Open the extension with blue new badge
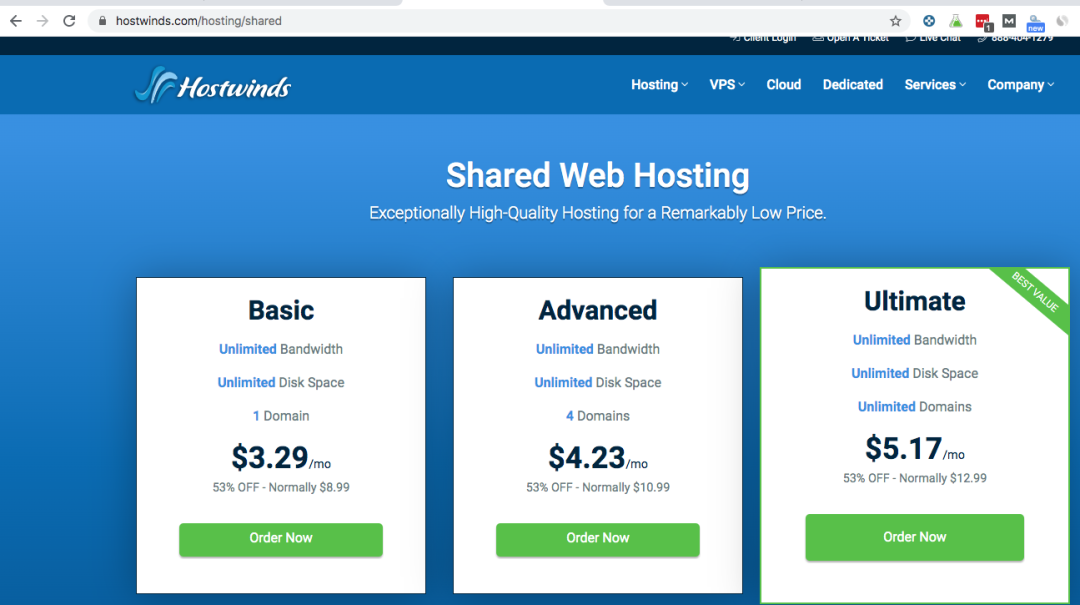Image resolution: width=1080 pixels, height=605 pixels. point(1035,23)
